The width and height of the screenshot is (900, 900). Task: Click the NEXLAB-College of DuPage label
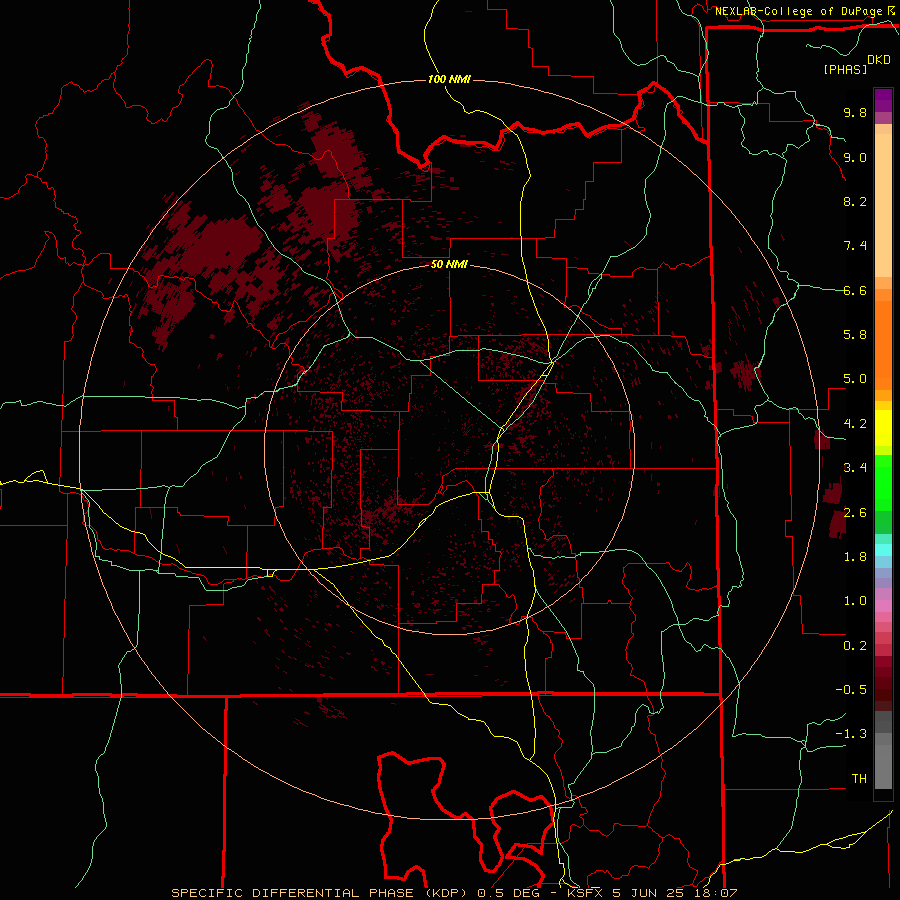tap(799, 11)
